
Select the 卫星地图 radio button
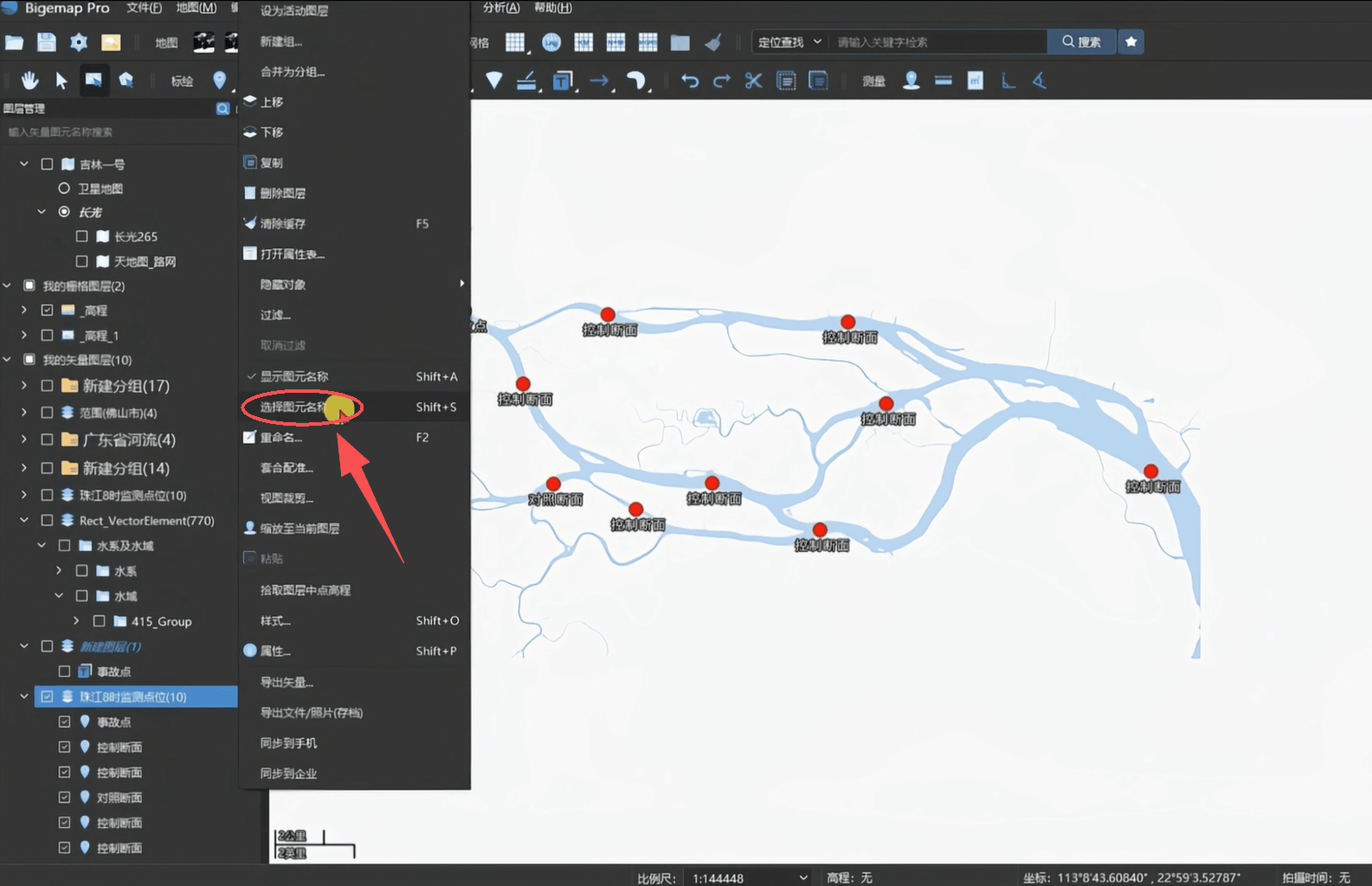click(64, 188)
